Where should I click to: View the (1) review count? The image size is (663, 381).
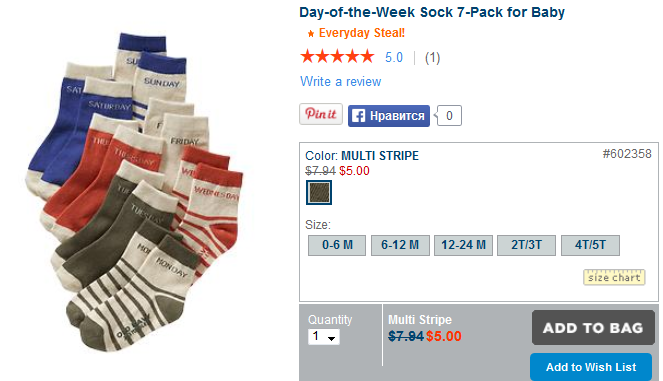click(x=433, y=58)
